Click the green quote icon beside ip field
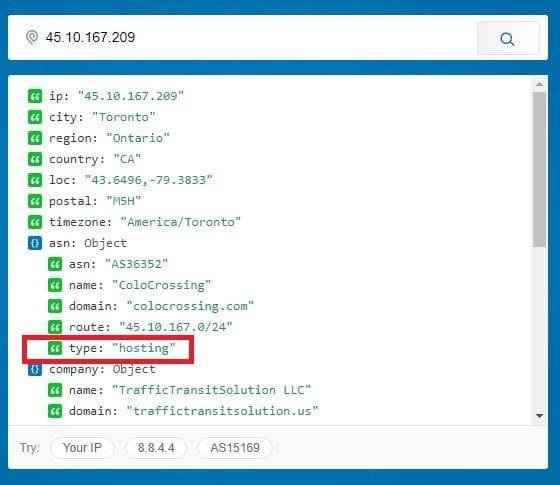Viewport: 560px width, 485px height. coord(35,96)
